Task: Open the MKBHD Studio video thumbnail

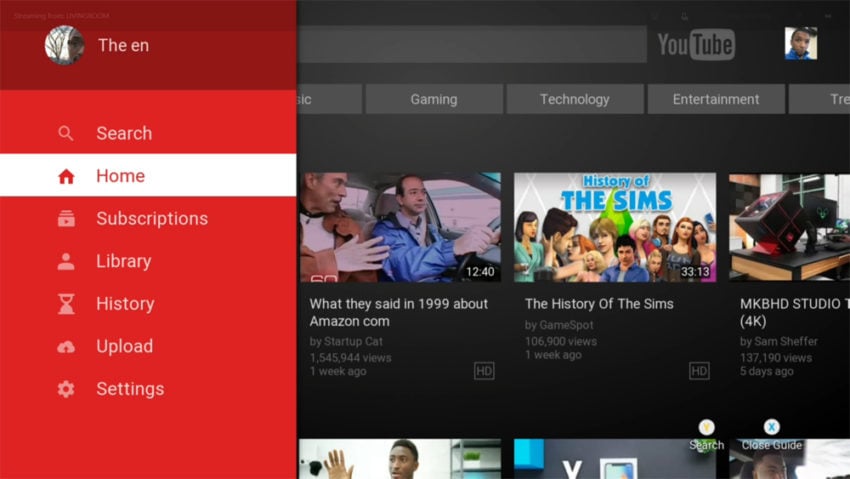Action: click(x=789, y=228)
